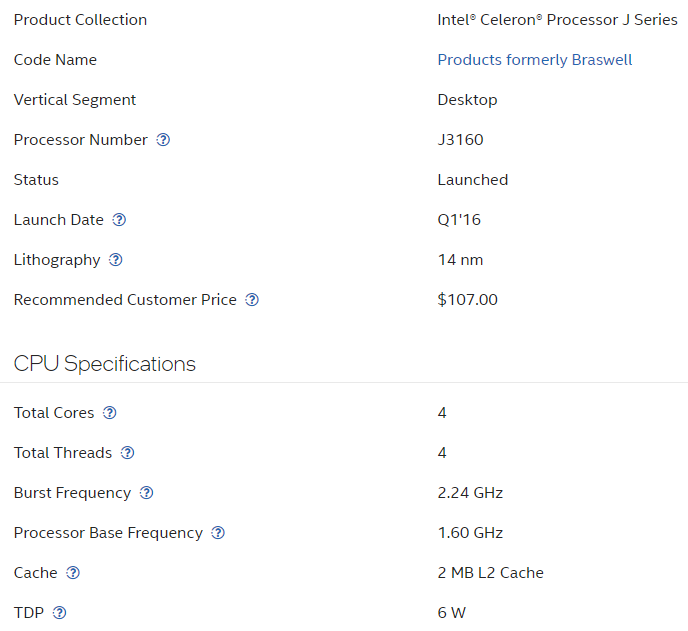688x631 pixels.
Task: Click the help icon beside Burst Frequency
Action: pyautogui.click(x=147, y=493)
